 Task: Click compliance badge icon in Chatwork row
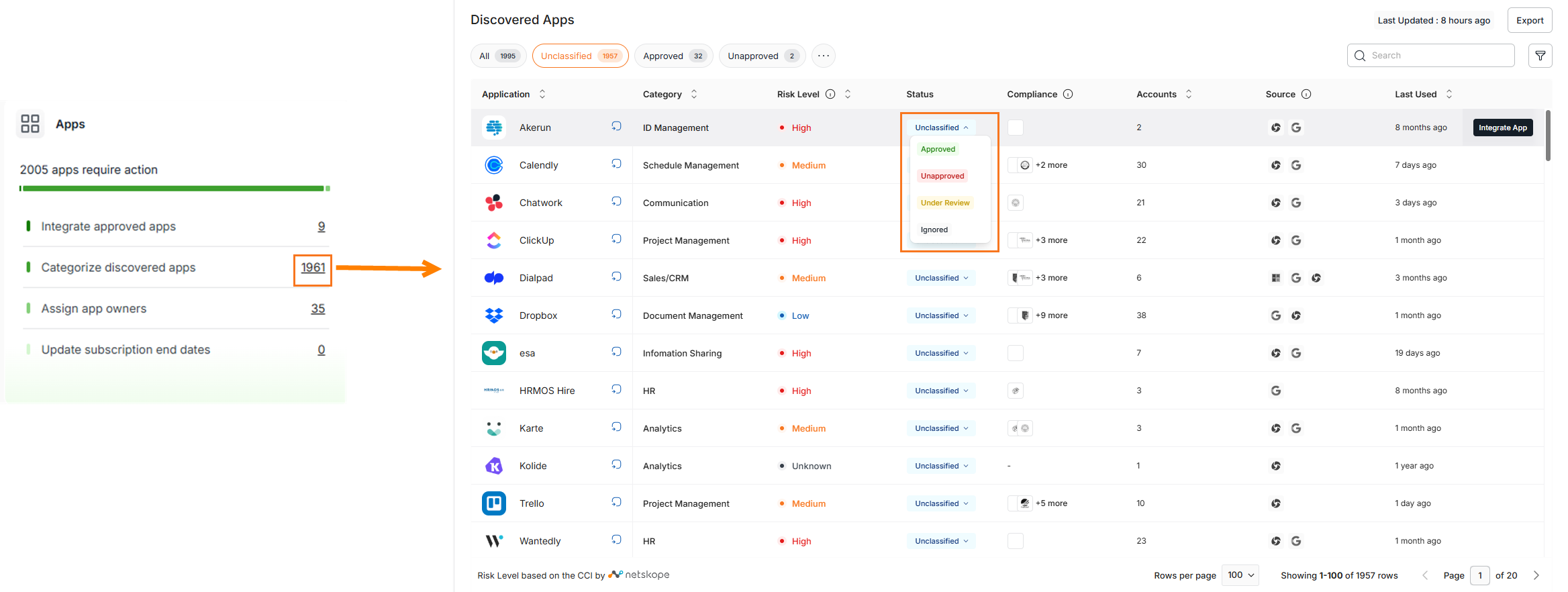pos(1016,203)
